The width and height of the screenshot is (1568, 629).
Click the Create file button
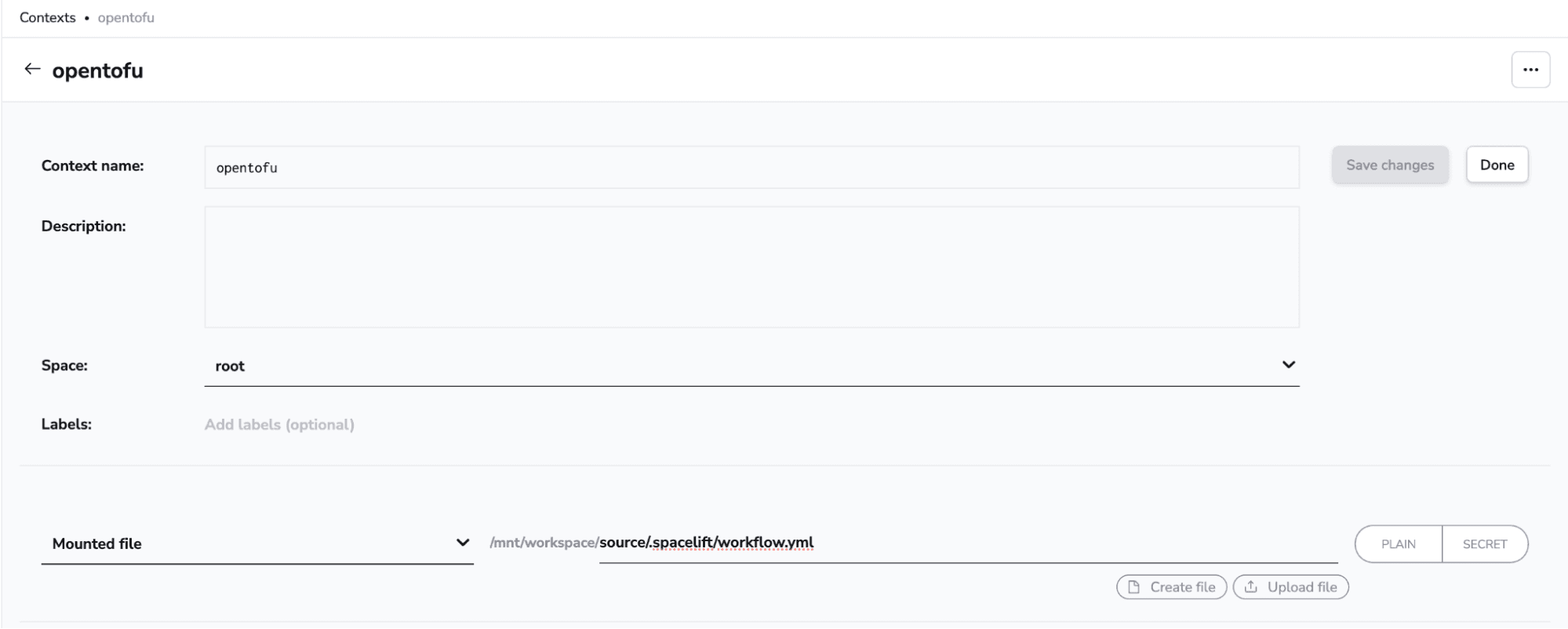point(1171,587)
